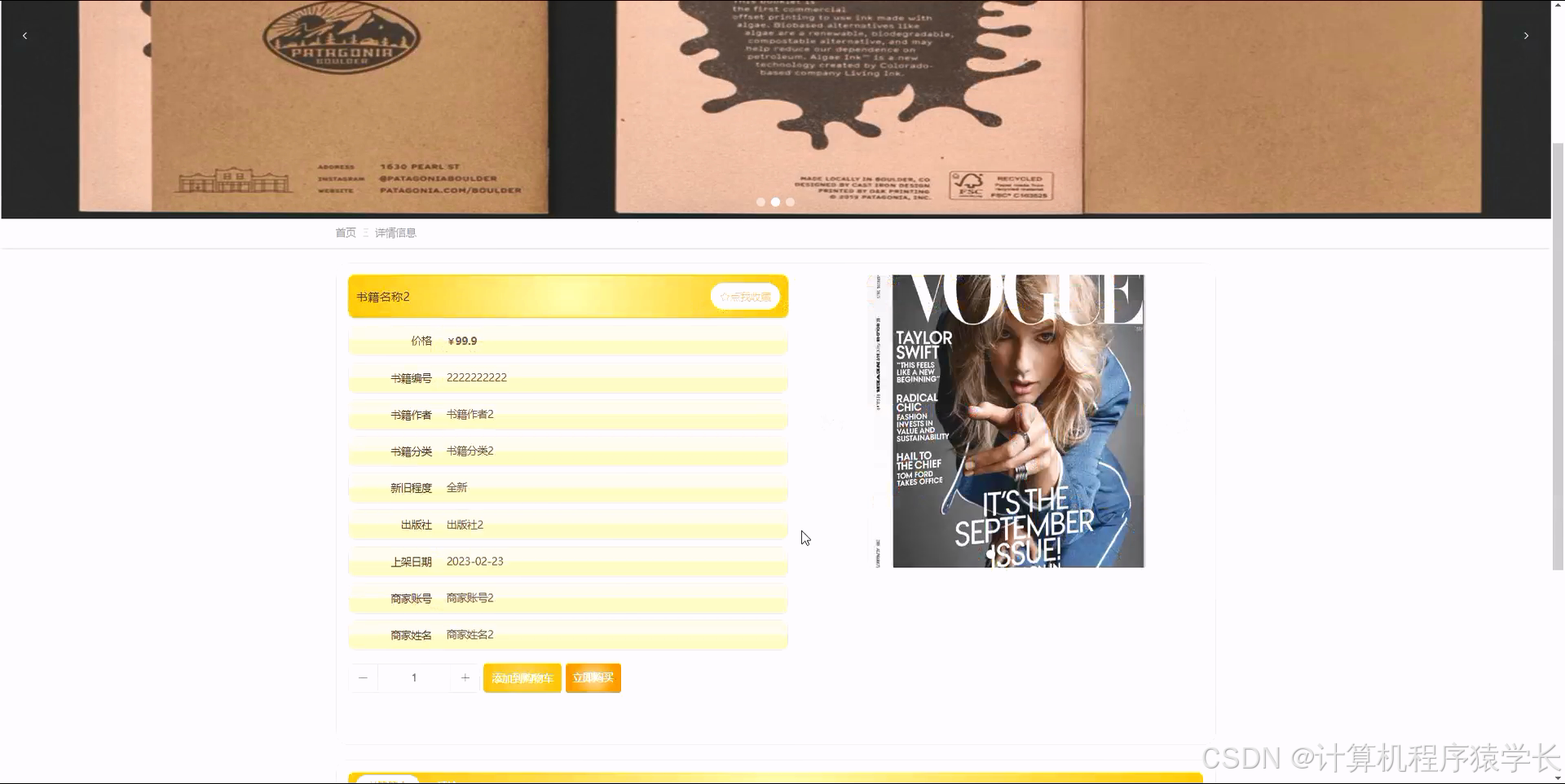This screenshot has height=784, width=1565.
Task: Select the third carousel indicator dot
Action: [x=790, y=202]
